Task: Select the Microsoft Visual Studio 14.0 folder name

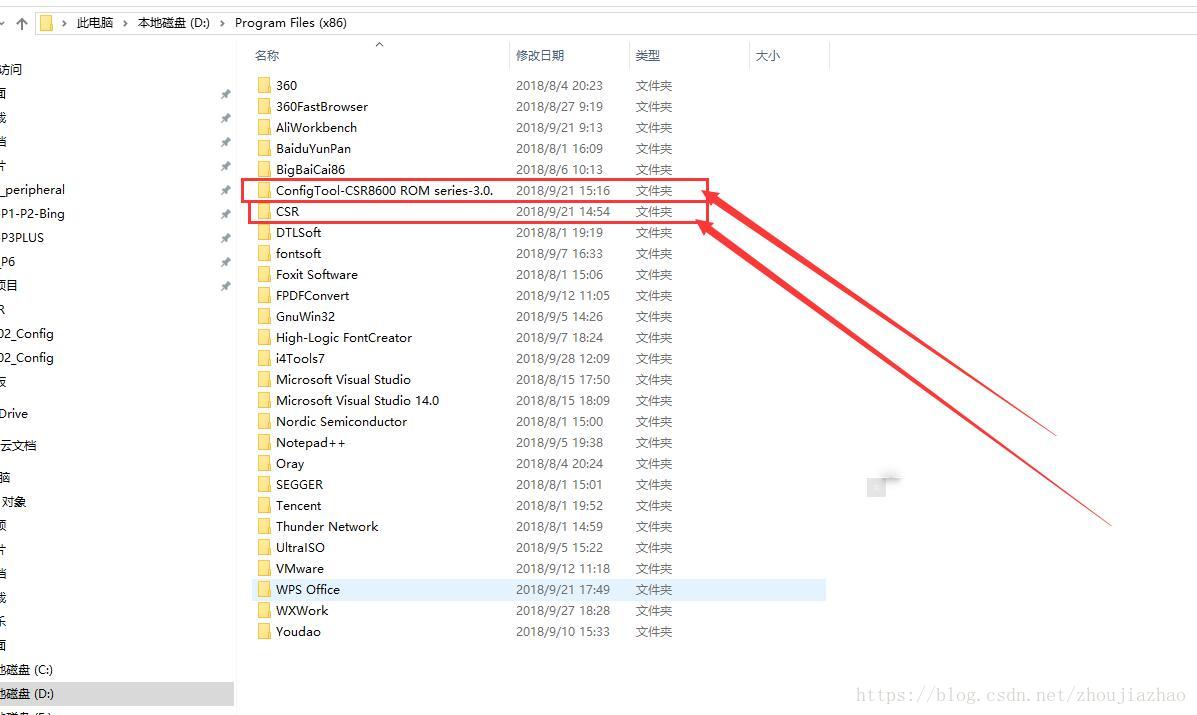Action: [x=357, y=400]
